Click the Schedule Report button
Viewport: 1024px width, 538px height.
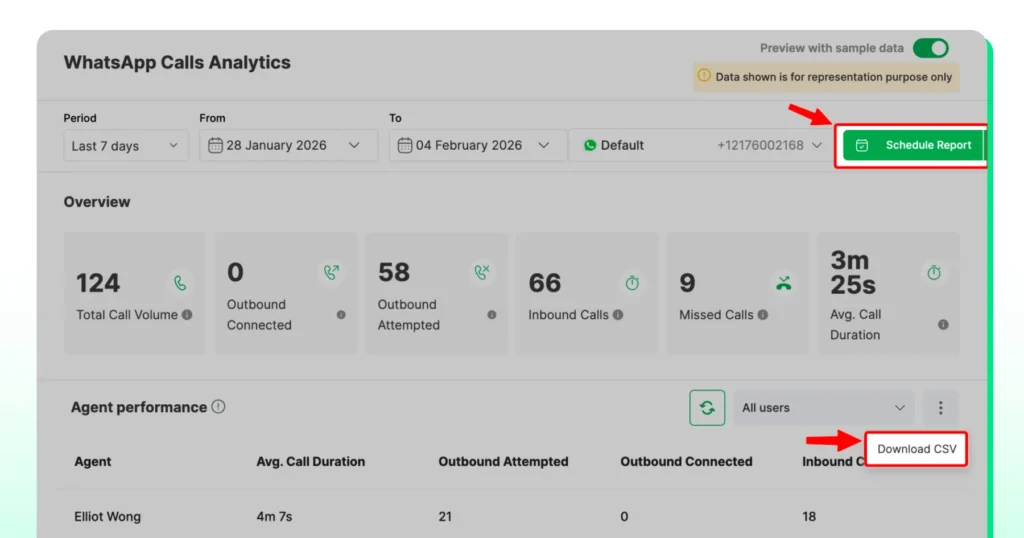pyautogui.click(x=912, y=146)
